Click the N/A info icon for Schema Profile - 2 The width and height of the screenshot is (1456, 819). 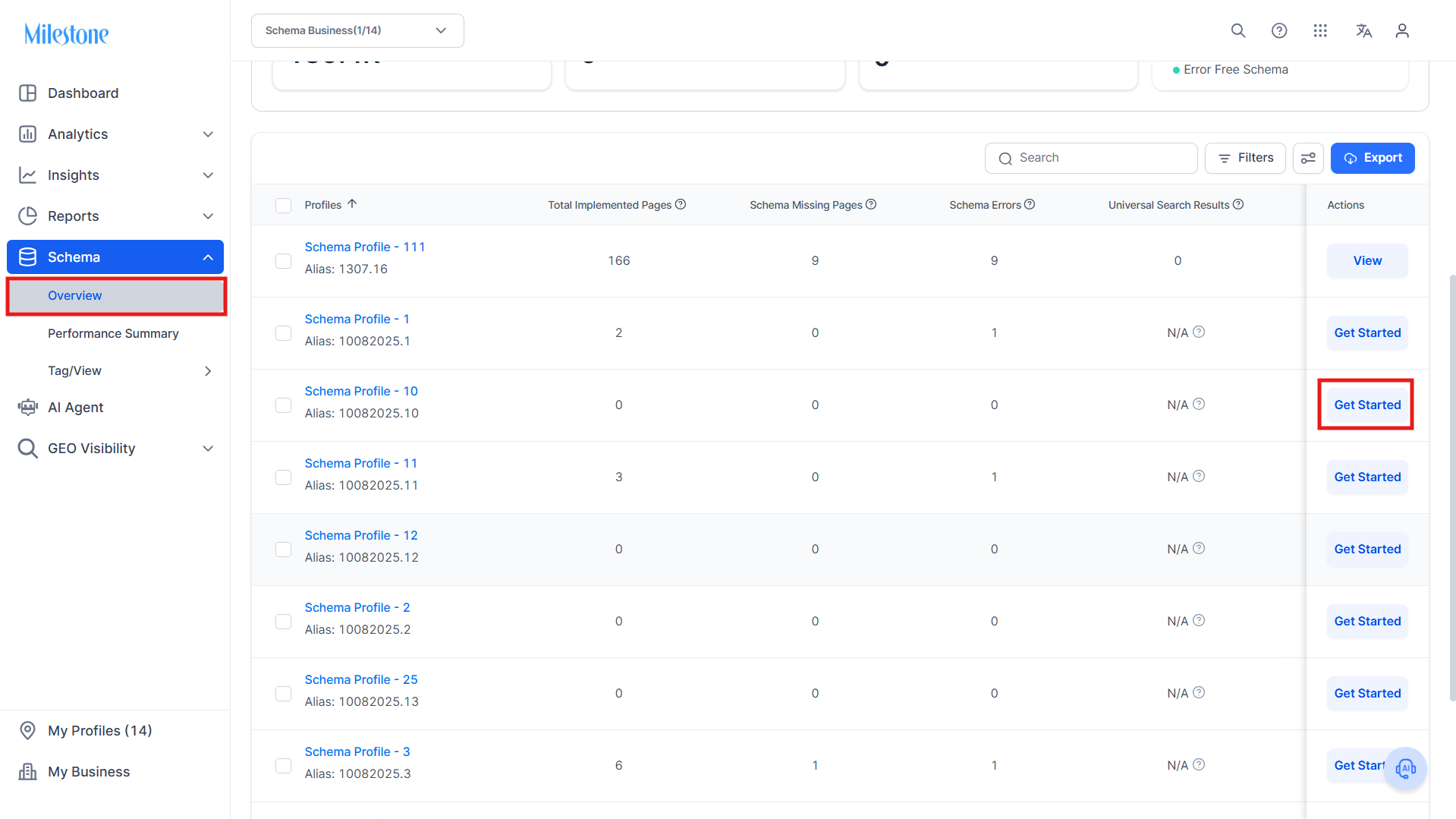click(1199, 620)
